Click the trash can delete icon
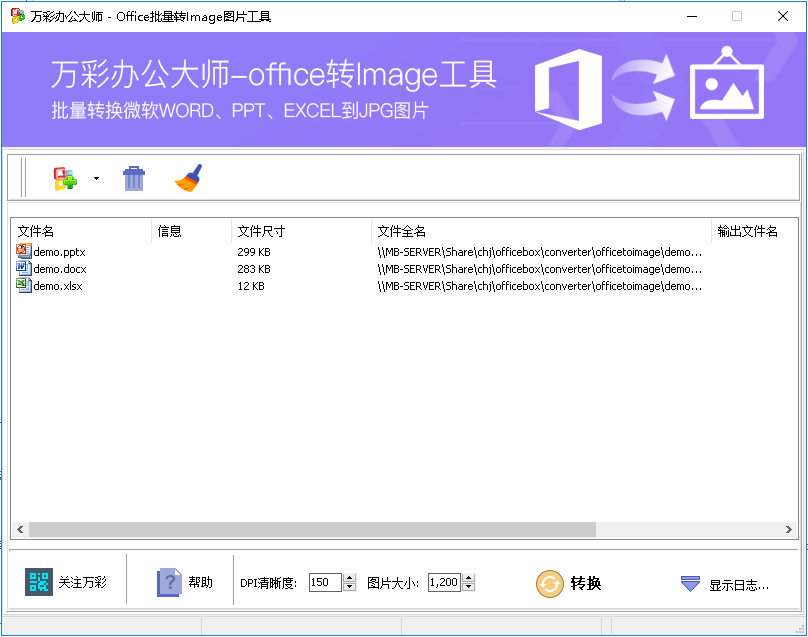Screen dimensions: 808x637 pyautogui.click(x=134, y=178)
